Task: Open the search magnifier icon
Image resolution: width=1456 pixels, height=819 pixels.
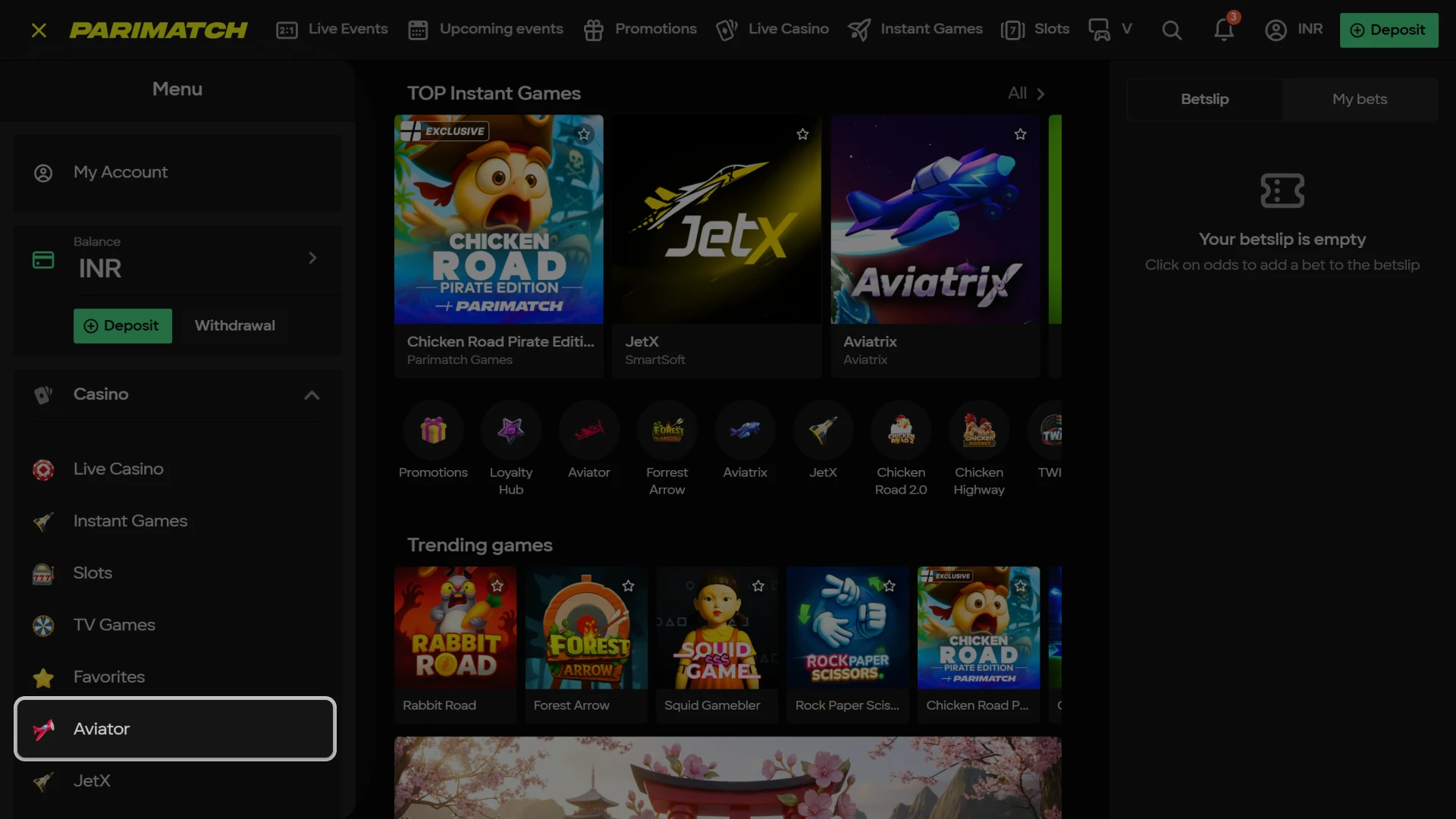Action: pyautogui.click(x=1172, y=30)
